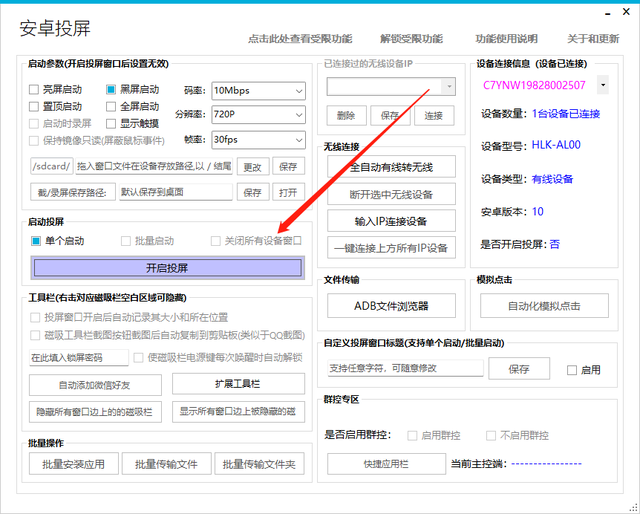Click the 有线设备 device type text
The width and height of the screenshot is (640, 514).
[x=552, y=179]
